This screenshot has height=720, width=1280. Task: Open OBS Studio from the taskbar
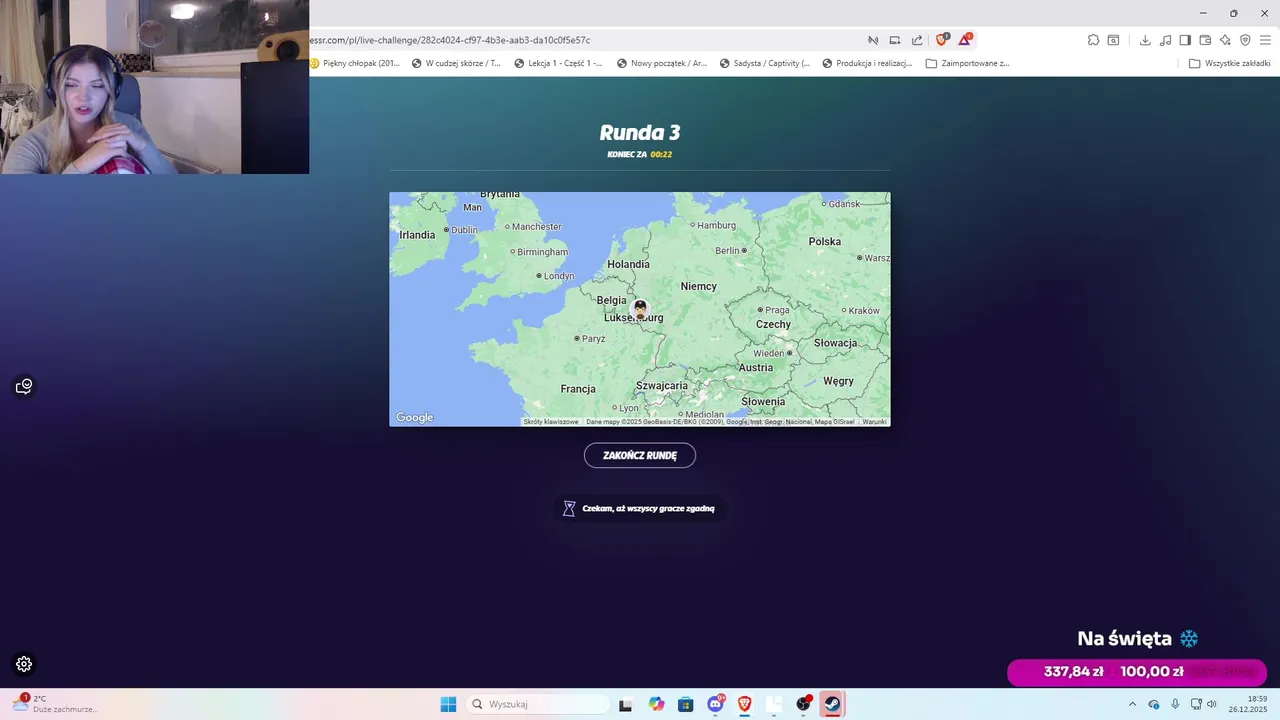point(803,704)
